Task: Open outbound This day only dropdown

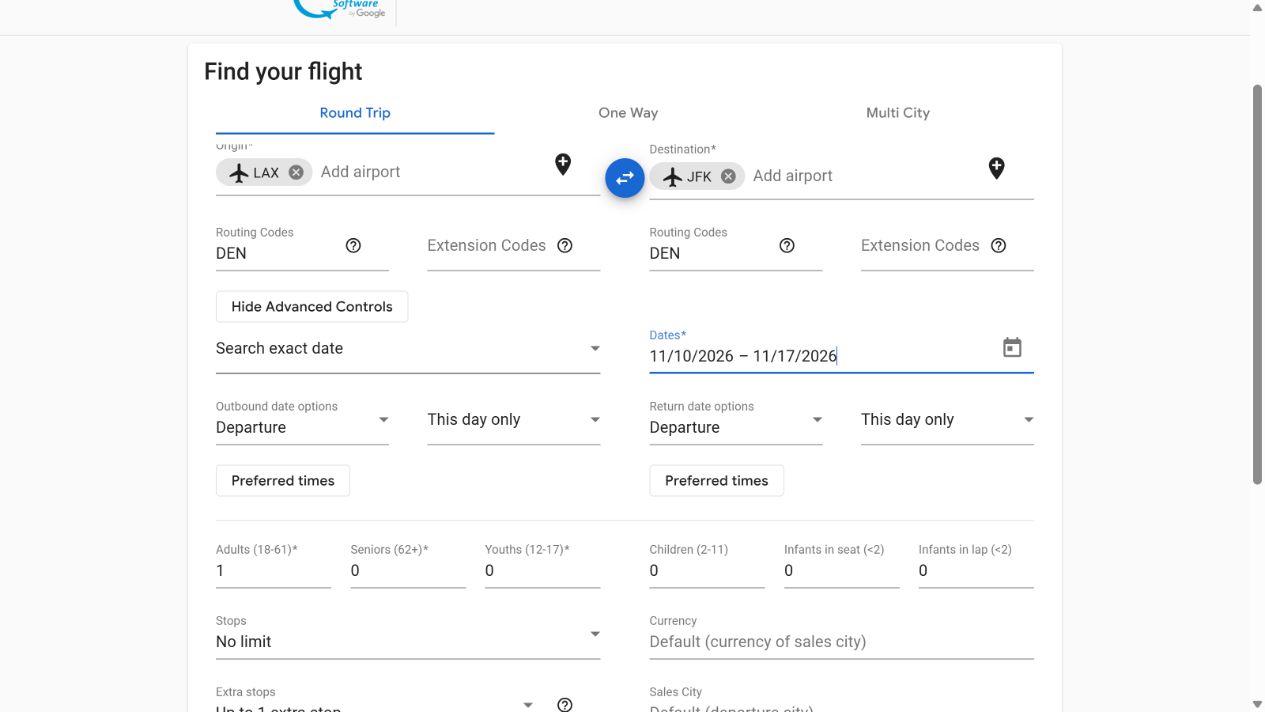Action: click(x=513, y=420)
